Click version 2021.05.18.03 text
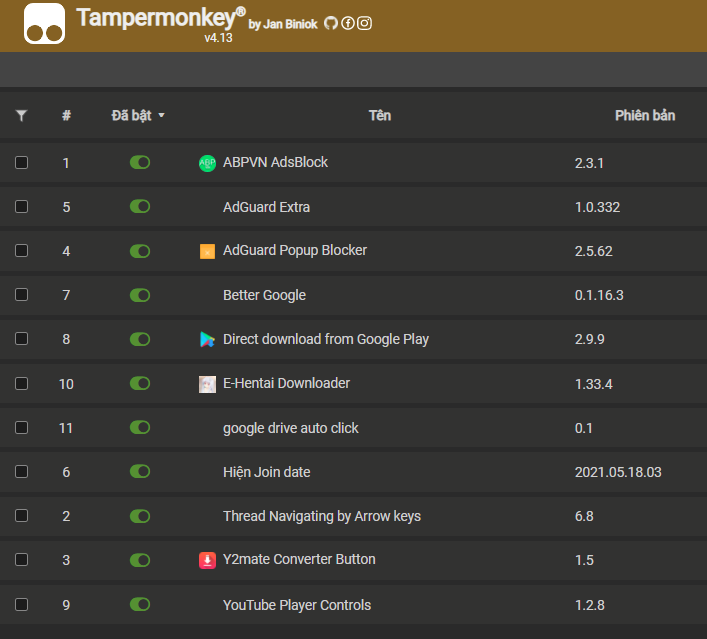This screenshot has height=639, width=707. 618,472
